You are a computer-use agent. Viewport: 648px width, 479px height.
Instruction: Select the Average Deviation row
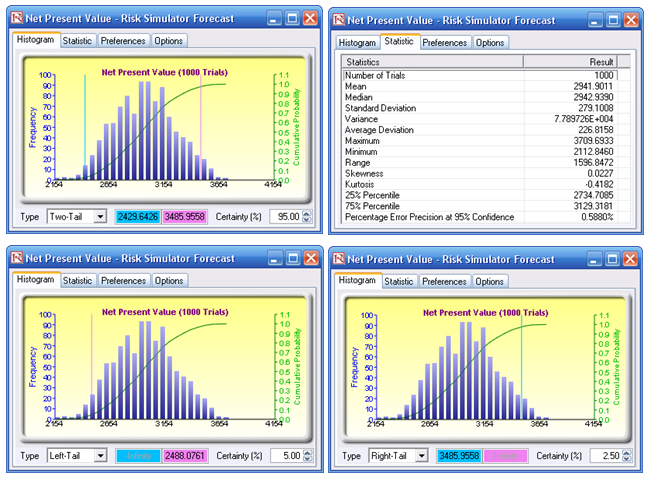point(480,130)
